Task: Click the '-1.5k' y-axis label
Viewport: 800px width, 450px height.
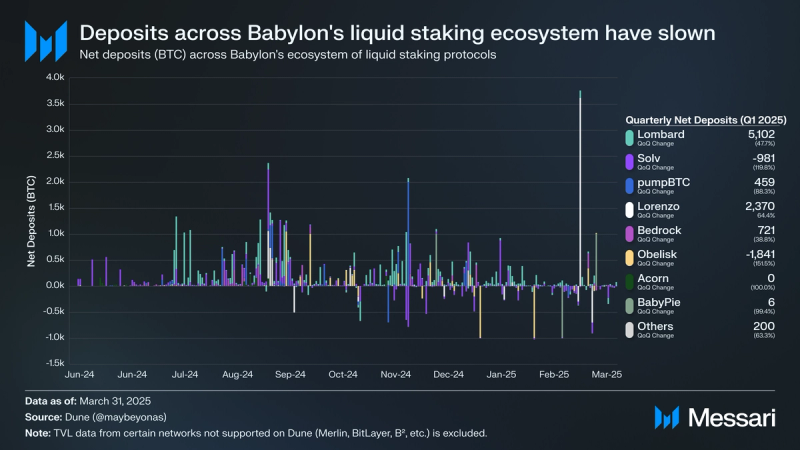Action: pos(55,363)
